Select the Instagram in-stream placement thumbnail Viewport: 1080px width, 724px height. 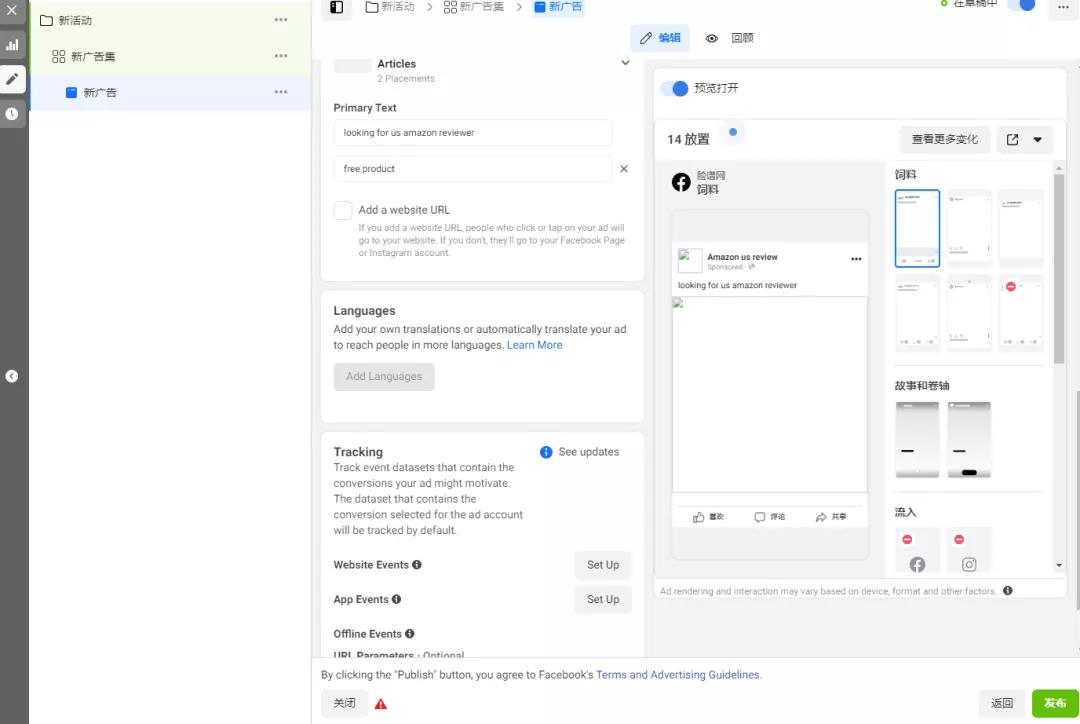[969, 551]
